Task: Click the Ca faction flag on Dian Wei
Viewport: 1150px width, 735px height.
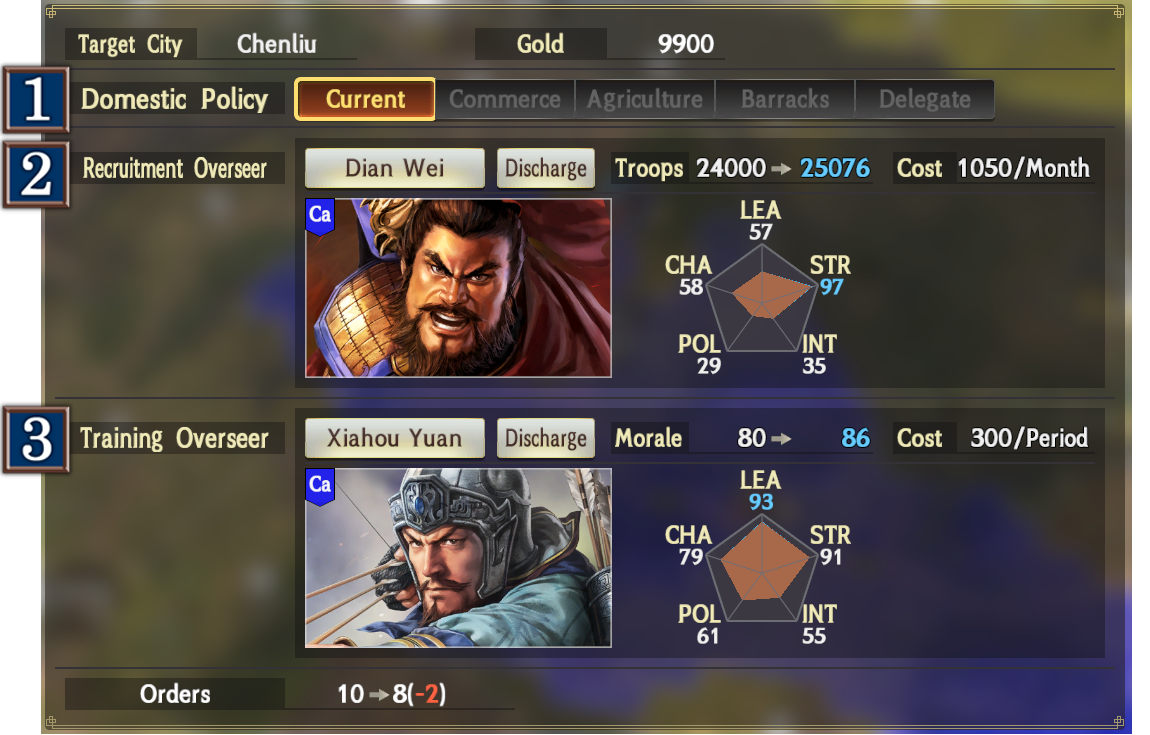Action: 320,217
